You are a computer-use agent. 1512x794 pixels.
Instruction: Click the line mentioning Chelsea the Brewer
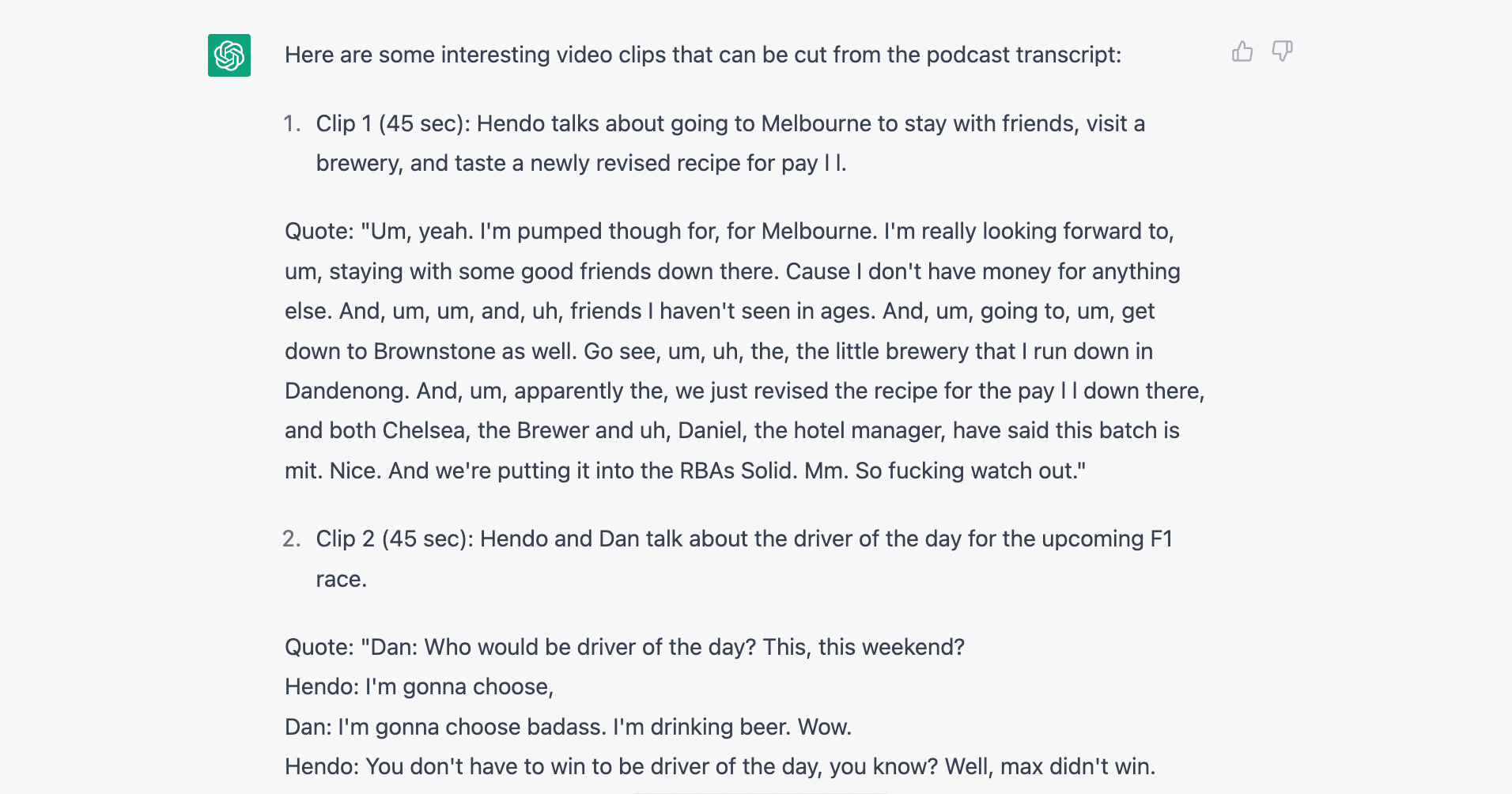pyautogui.click(x=732, y=430)
